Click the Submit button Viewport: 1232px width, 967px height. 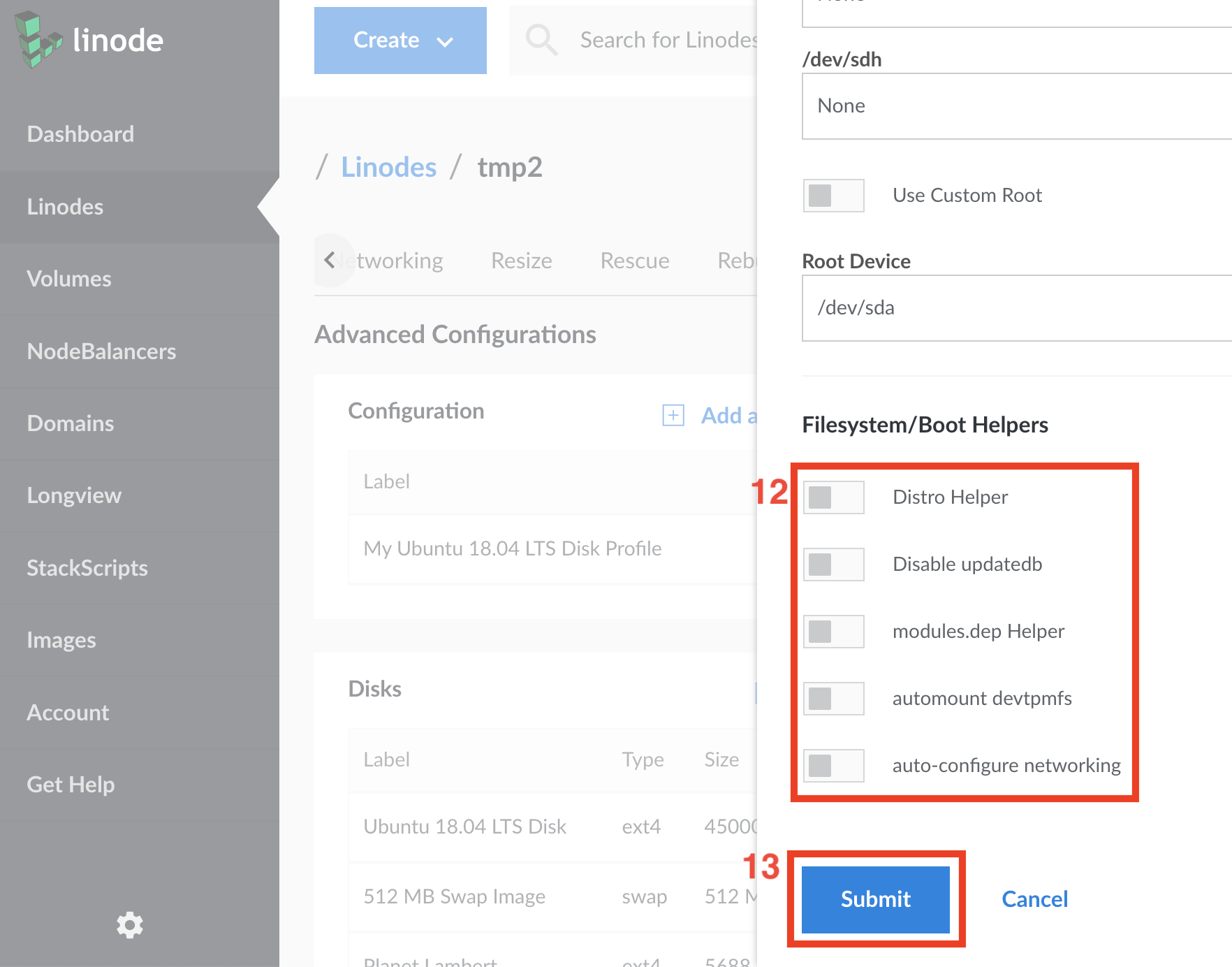(x=876, y=899)
